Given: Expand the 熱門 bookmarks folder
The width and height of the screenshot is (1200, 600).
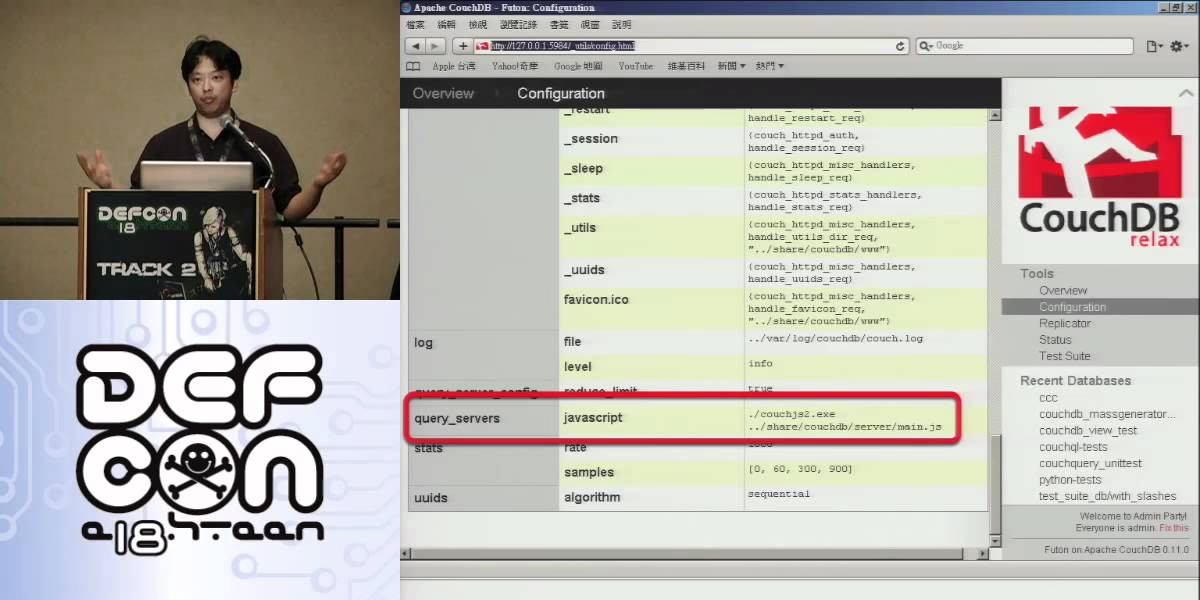Looking at the screenshot, I should pyautogui.click(x=769, y=66).
